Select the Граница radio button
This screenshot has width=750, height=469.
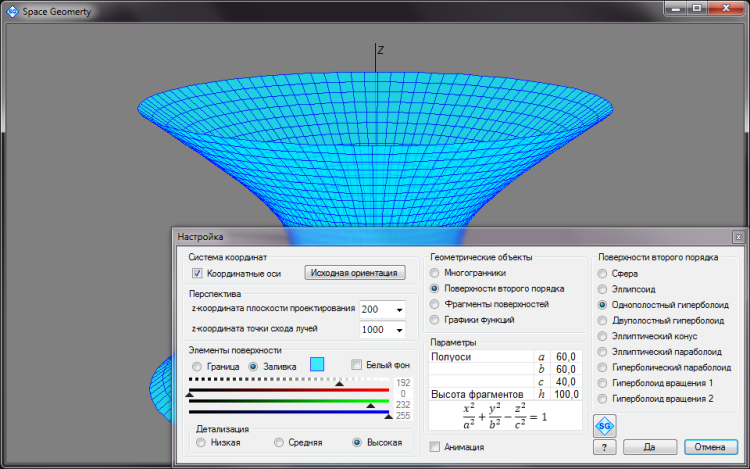pos(198,366)
